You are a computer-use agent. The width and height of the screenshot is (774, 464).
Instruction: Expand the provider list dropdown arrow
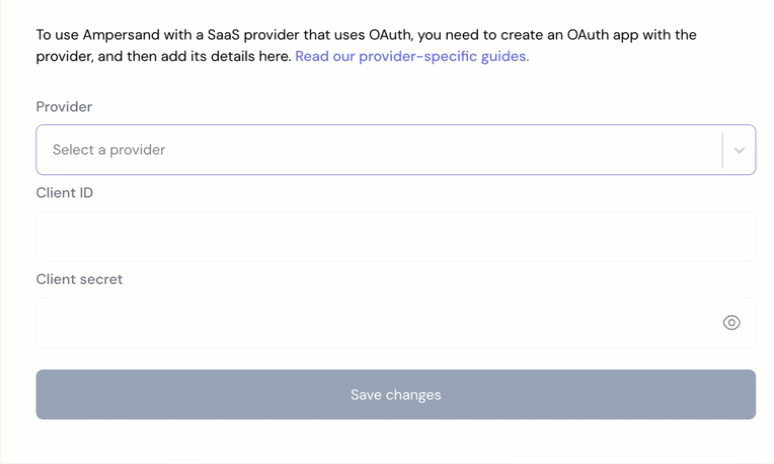(739, 150)
